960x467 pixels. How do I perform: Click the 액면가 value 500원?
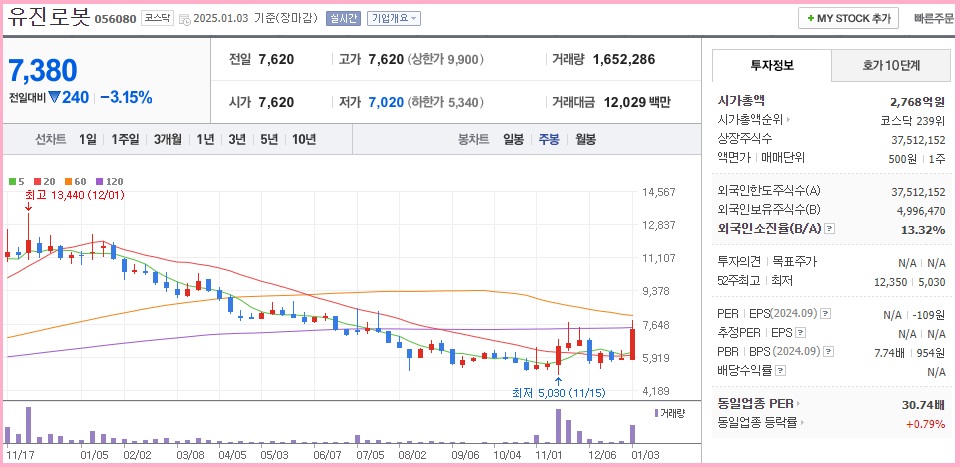[902, 159]
